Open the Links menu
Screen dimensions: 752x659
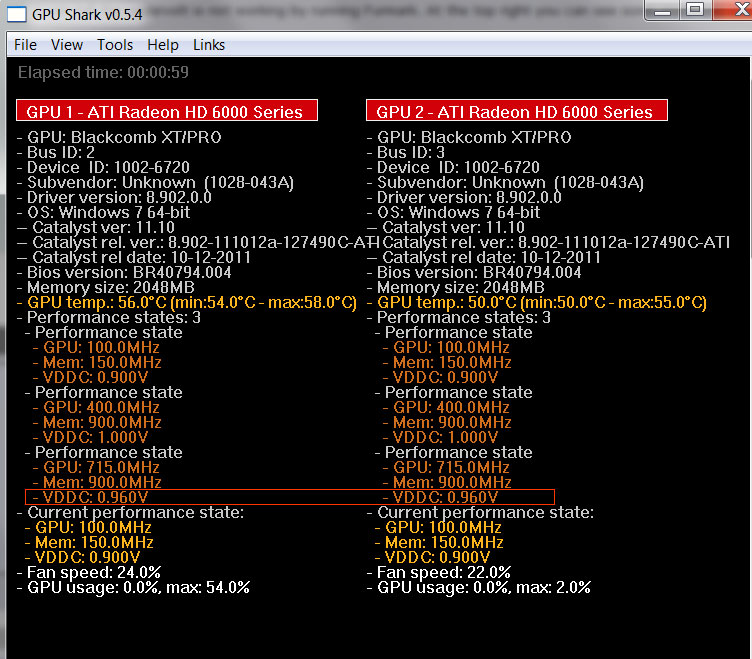click(209, 45)
